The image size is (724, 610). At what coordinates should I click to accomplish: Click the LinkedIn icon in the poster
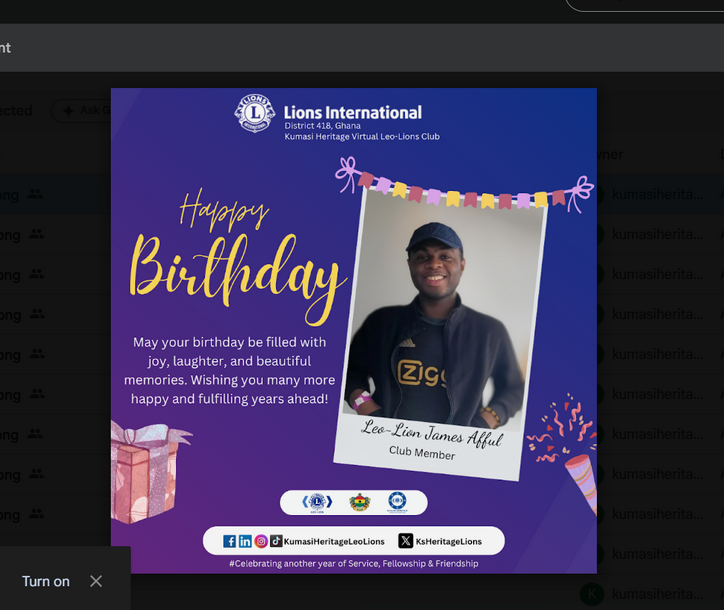point(245,541)
